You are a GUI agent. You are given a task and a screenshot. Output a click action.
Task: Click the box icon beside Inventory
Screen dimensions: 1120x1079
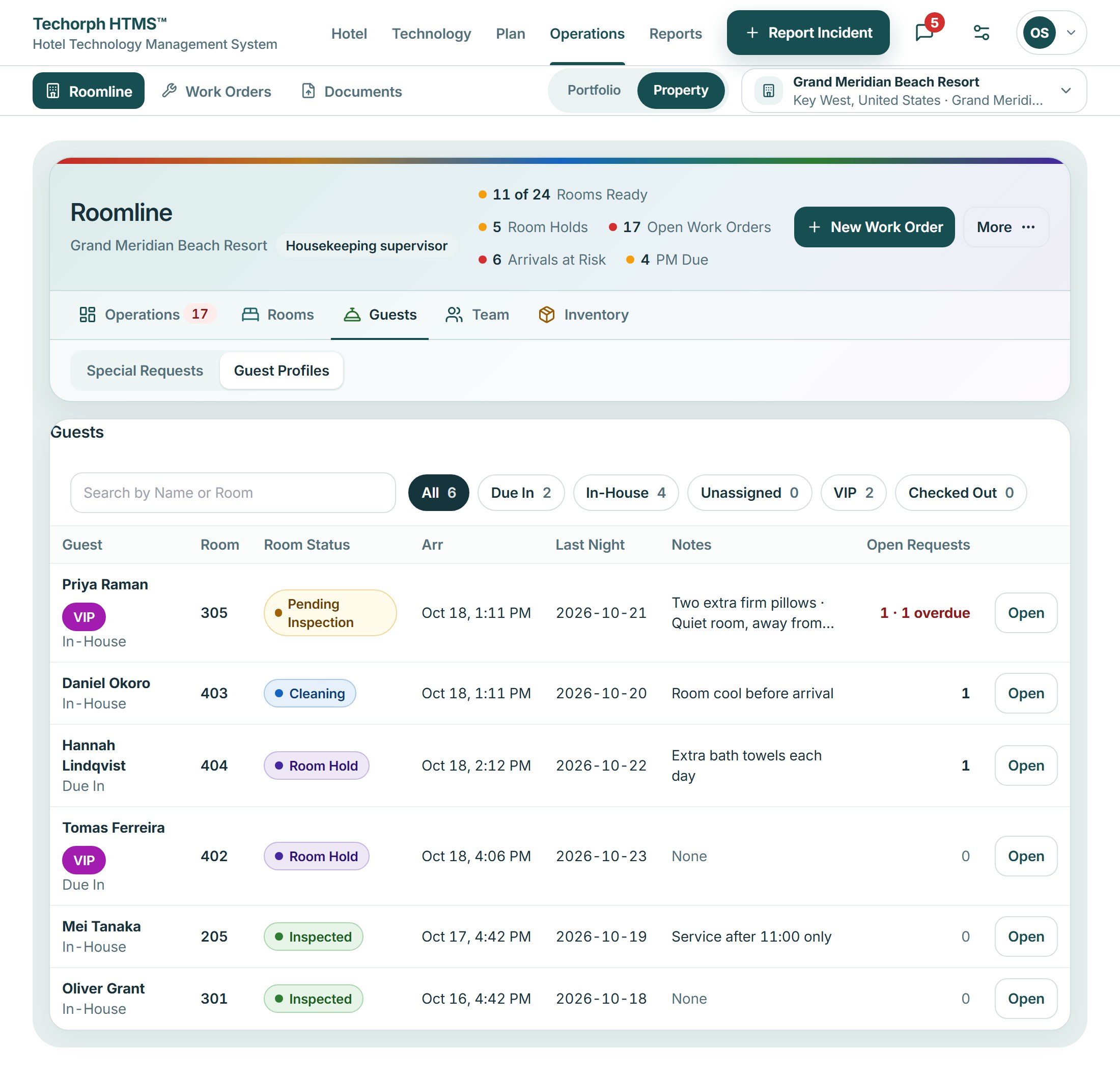pos(547,315)
